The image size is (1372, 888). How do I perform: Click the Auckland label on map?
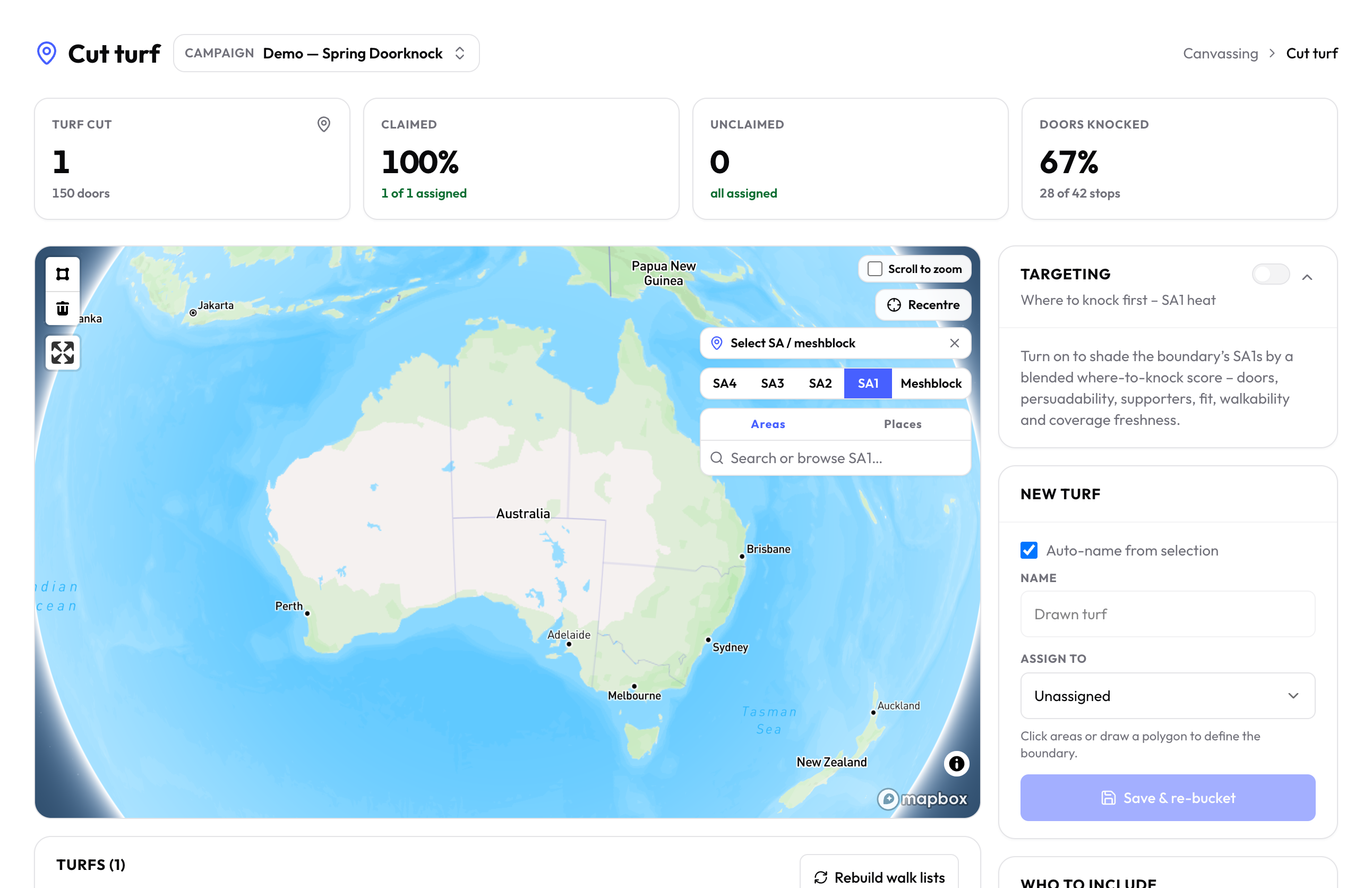(899, 705)
